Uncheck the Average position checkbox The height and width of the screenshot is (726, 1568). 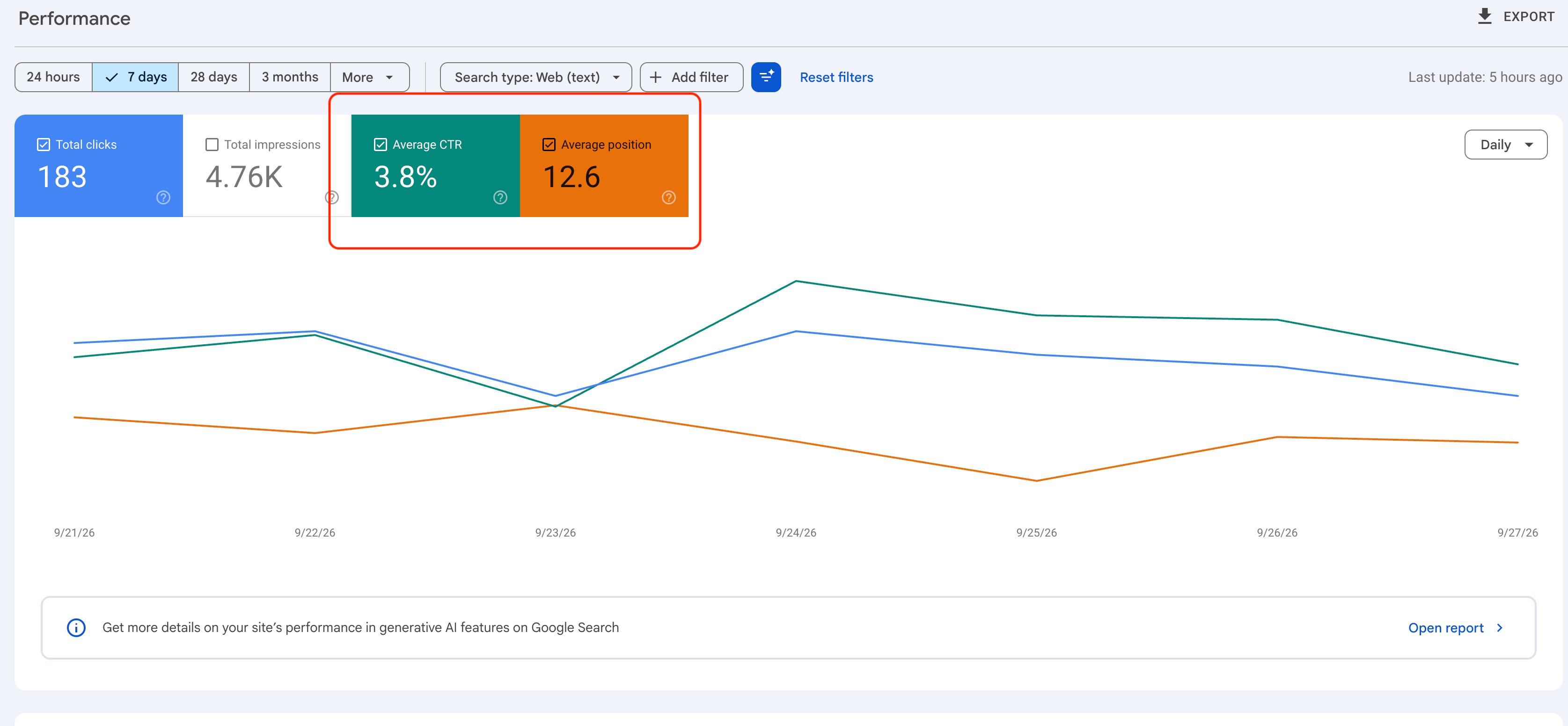pos(549,145)
